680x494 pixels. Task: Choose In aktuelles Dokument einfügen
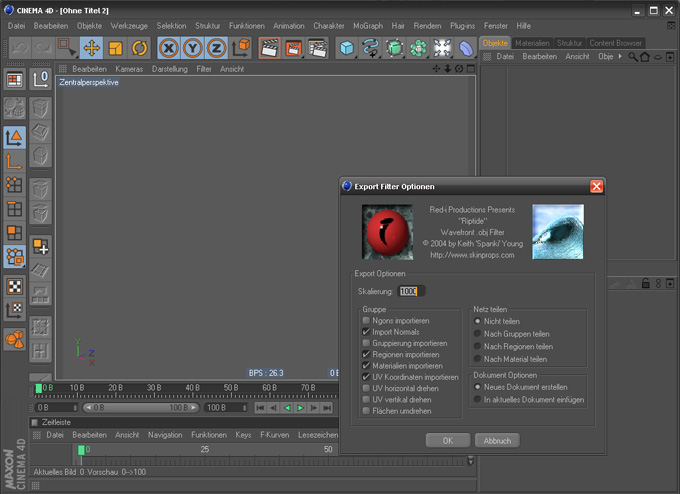coord(478,399)
